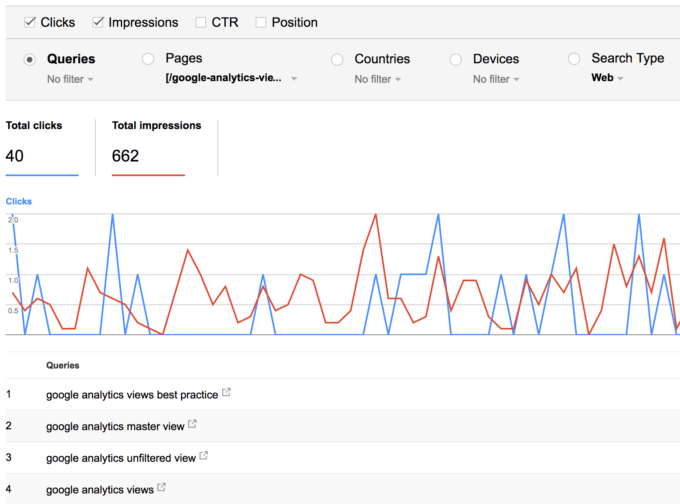Viewport: 680px width, 504px height.
Task: Open external link icon for google analytics views
Action: (x=162, y=487)
